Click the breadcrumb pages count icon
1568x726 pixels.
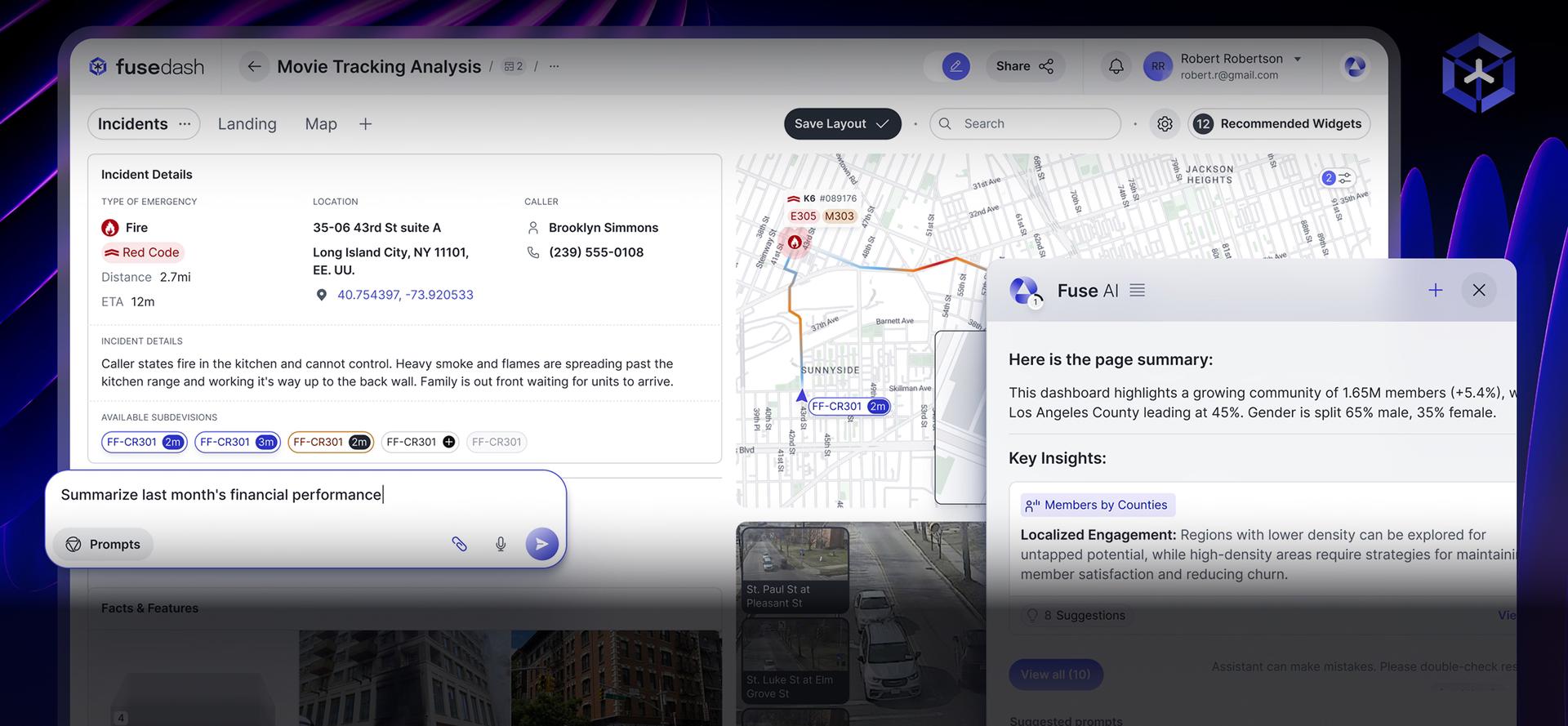[513, 66]
